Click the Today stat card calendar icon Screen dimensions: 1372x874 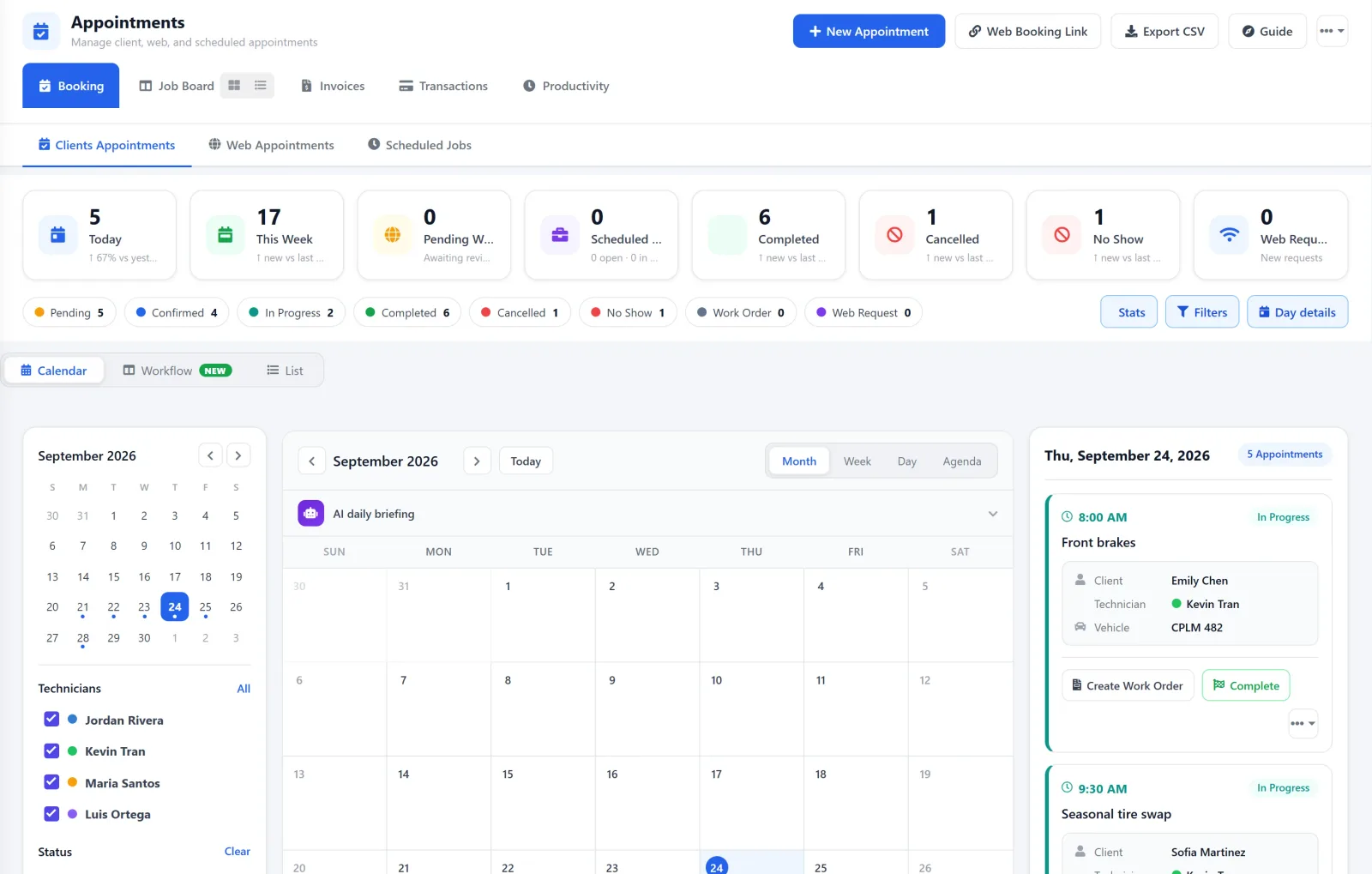pyautogui.click(x=58, y=235)
